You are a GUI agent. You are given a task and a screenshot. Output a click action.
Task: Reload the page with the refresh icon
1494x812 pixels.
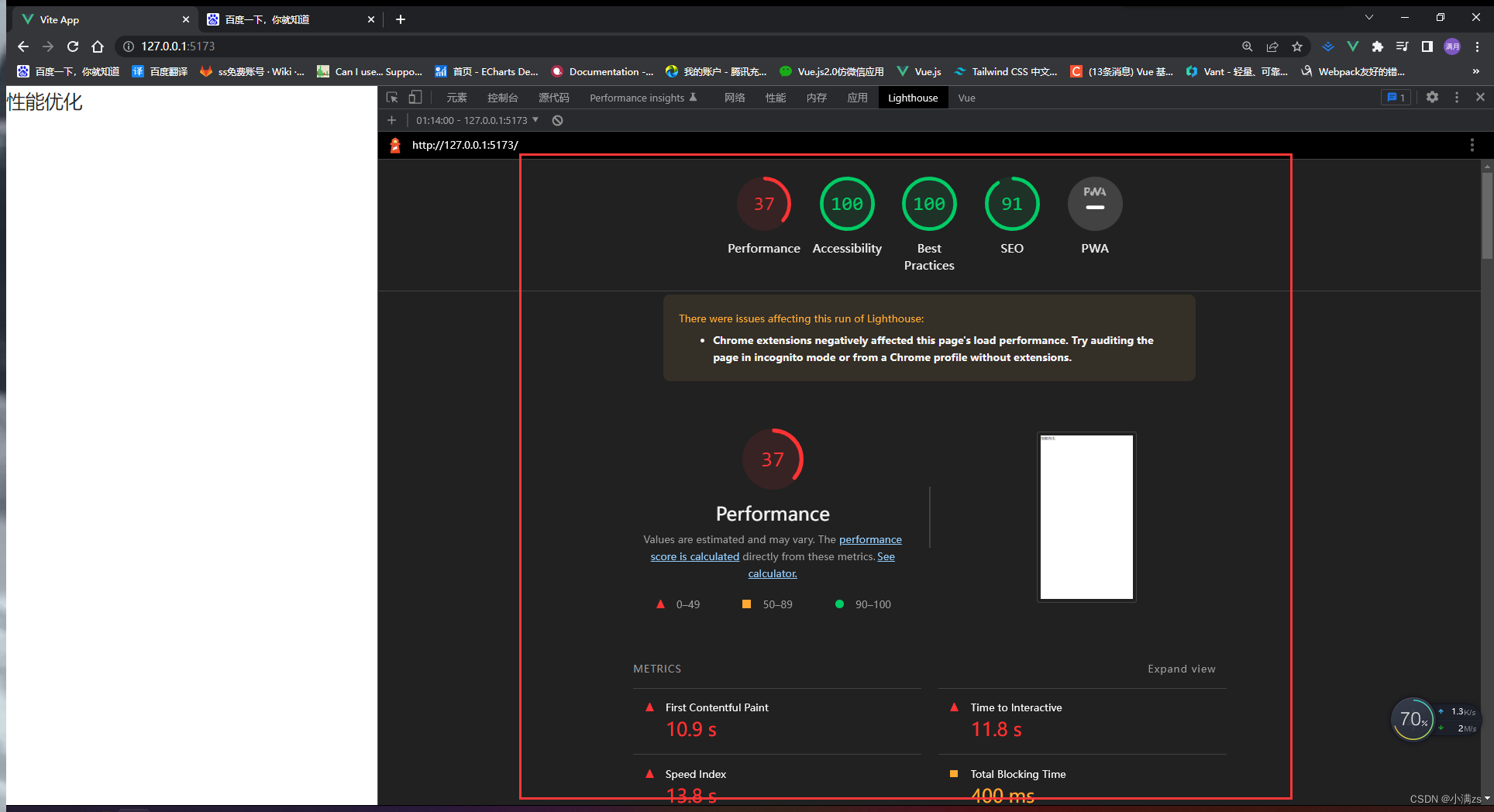click(73, 46)
